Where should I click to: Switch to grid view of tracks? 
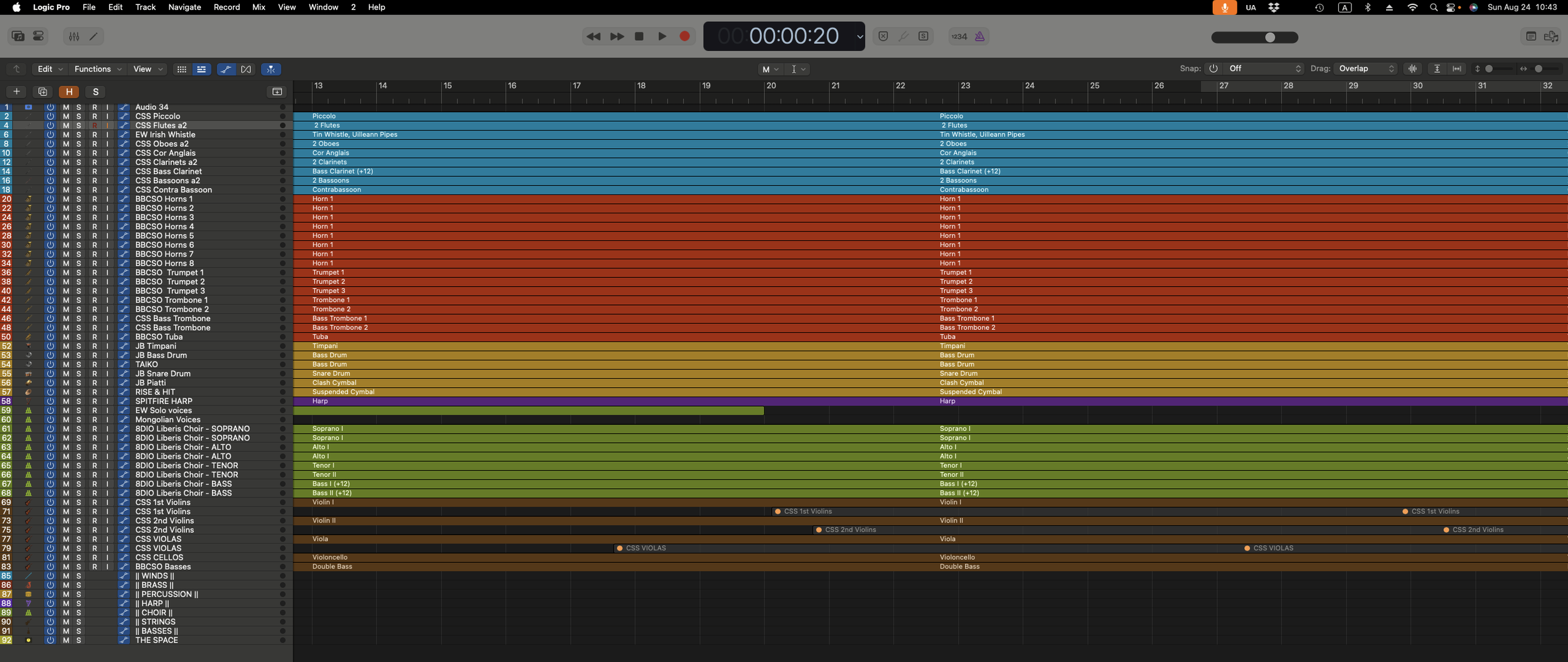click(181, 69)
